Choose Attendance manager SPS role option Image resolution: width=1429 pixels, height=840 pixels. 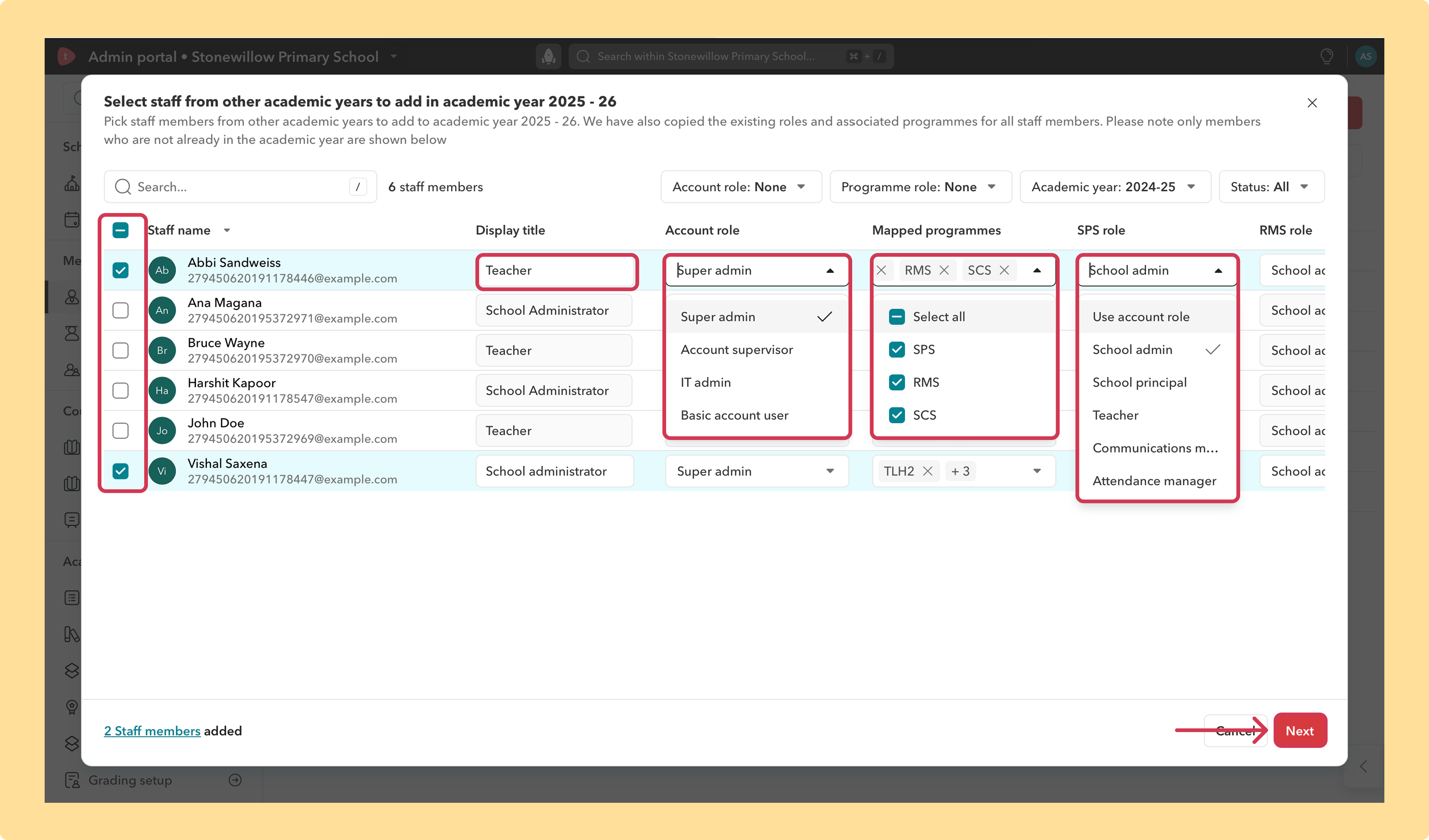1157,481
